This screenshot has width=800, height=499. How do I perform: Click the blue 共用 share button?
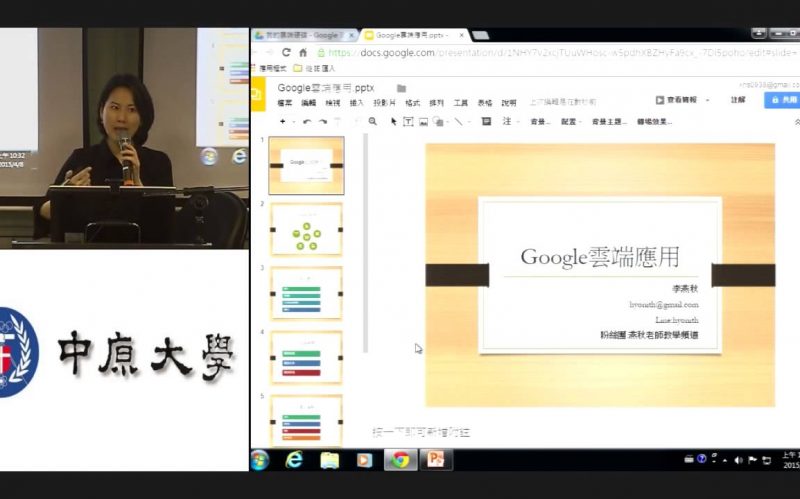pyautogui.click(x=783, y=100)
